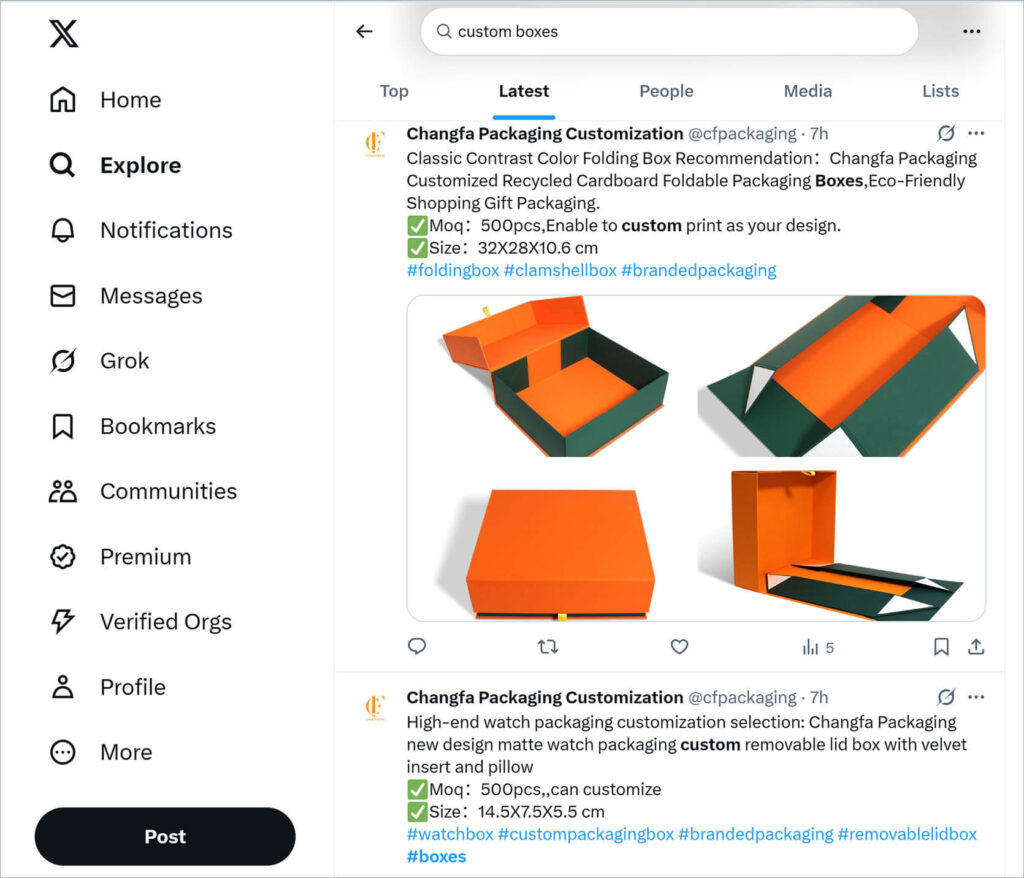Share the folding box post
Screen dimensions: 1024x878
coord(976,647)
